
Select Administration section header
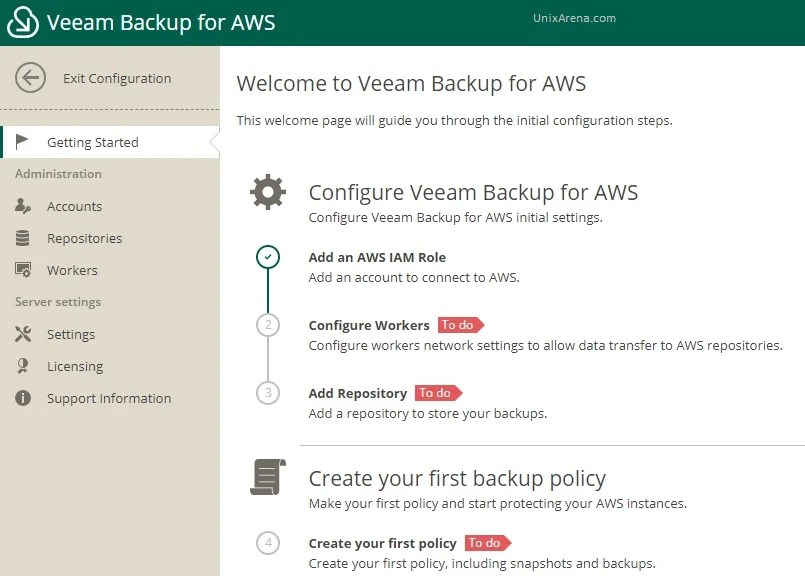(x=57, y=173)
